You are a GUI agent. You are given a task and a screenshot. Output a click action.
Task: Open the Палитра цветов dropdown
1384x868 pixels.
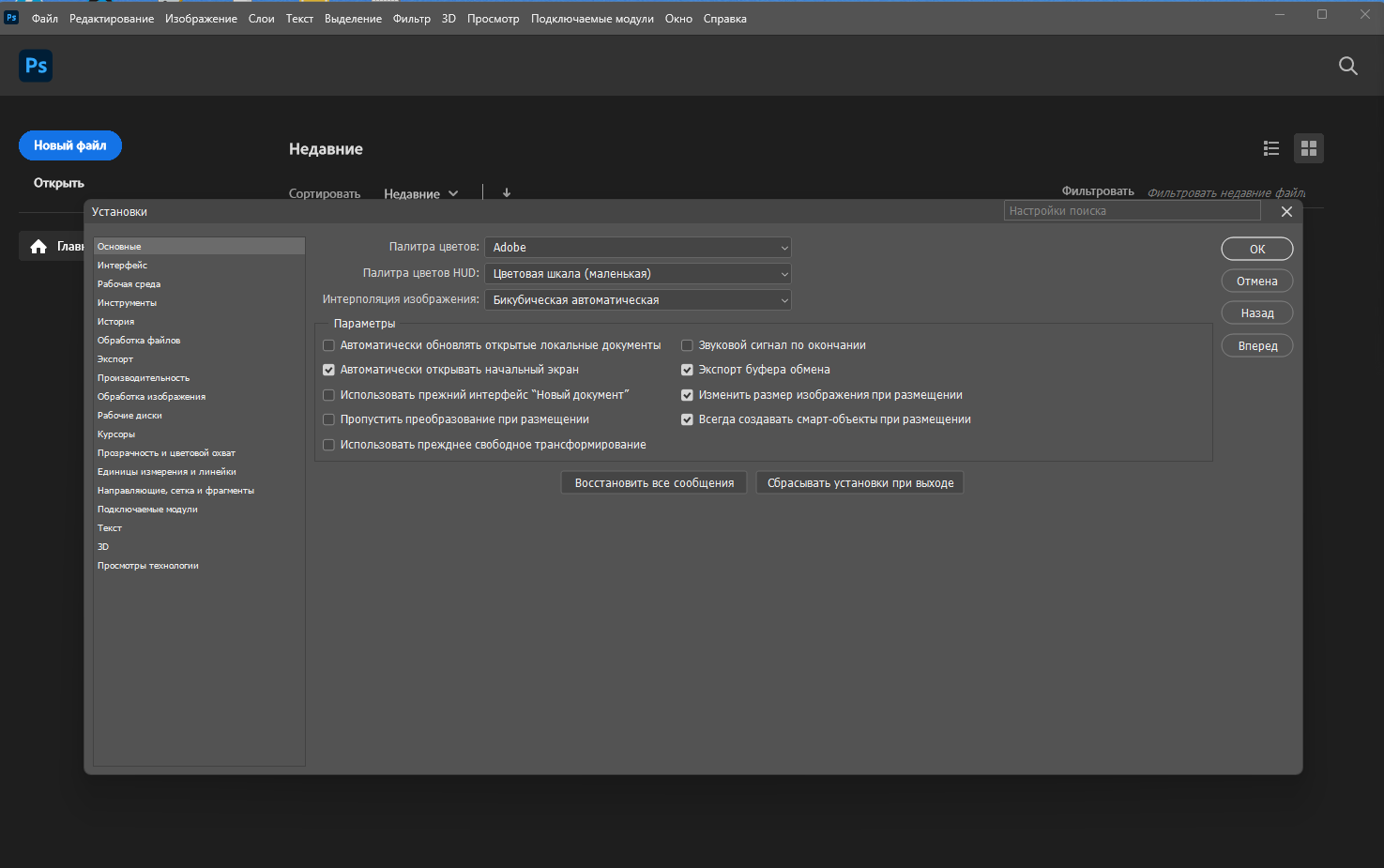[x=638, y=248]
